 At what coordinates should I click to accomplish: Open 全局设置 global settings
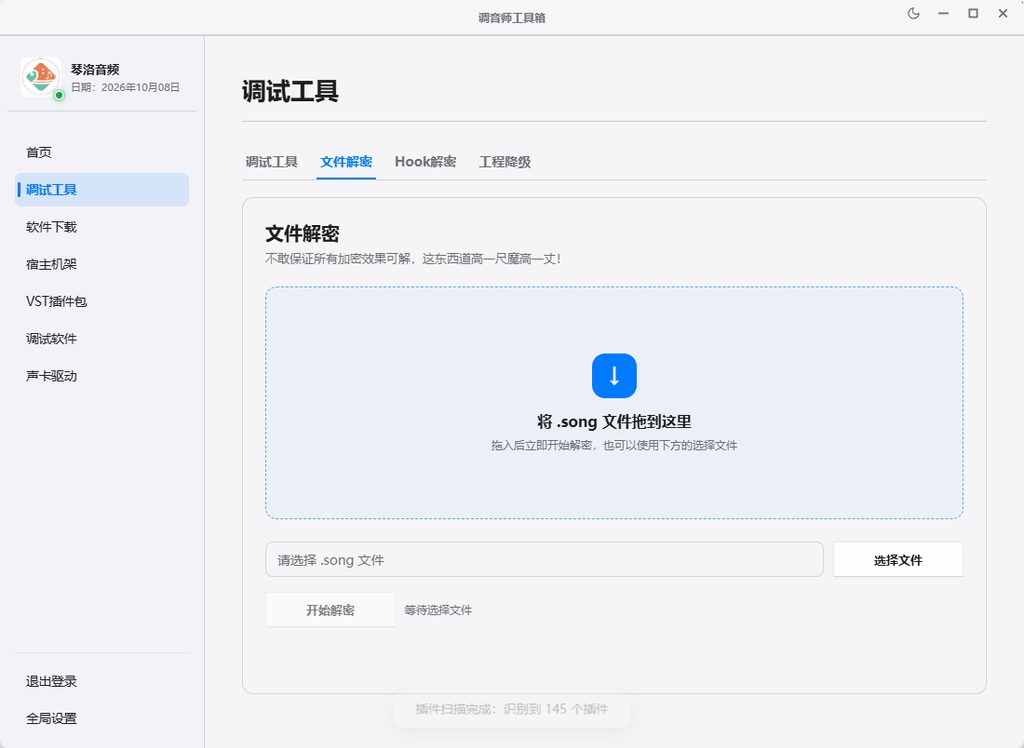102,719
